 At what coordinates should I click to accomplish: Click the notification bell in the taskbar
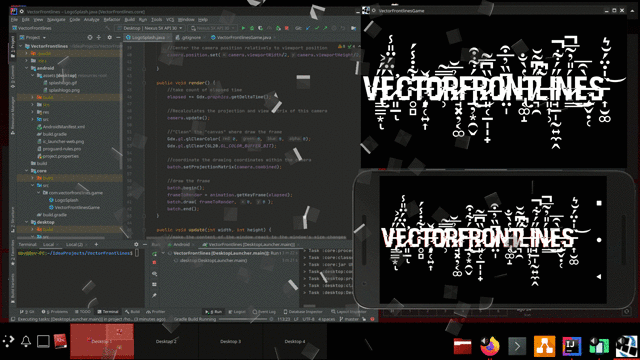pos(26,341)
